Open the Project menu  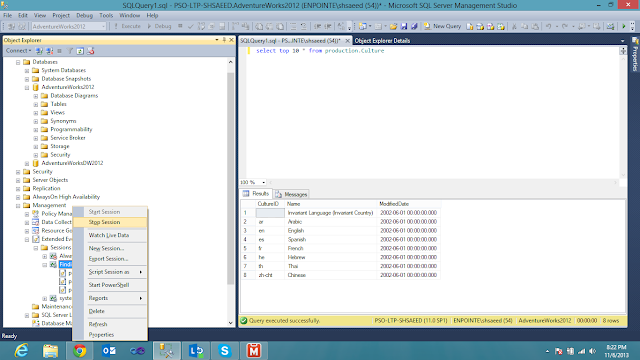point(61,15)
